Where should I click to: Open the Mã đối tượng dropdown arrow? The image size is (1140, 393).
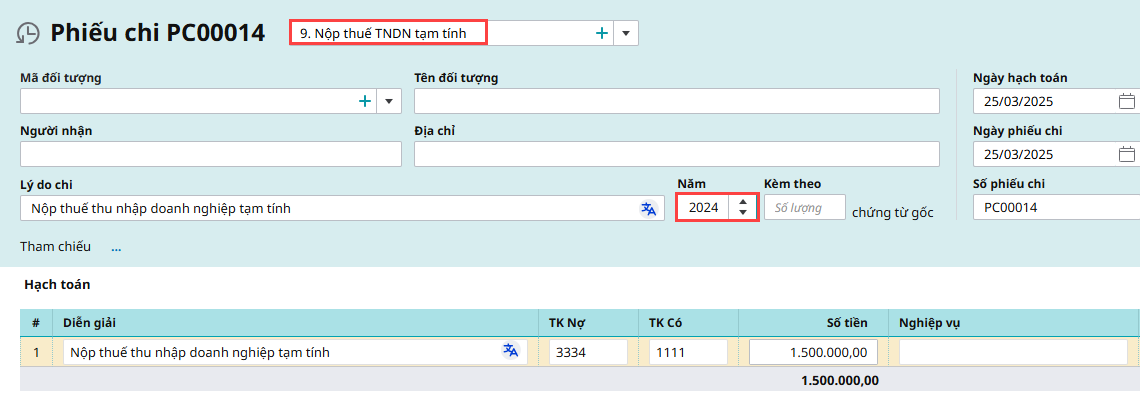(389, 101)
